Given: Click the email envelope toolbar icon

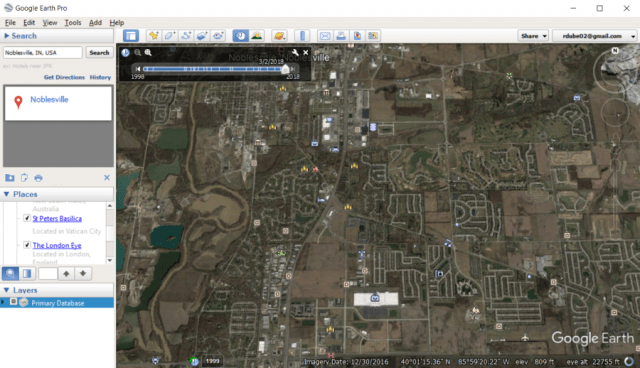Looking at the screenshot, I should click(325, 36).
